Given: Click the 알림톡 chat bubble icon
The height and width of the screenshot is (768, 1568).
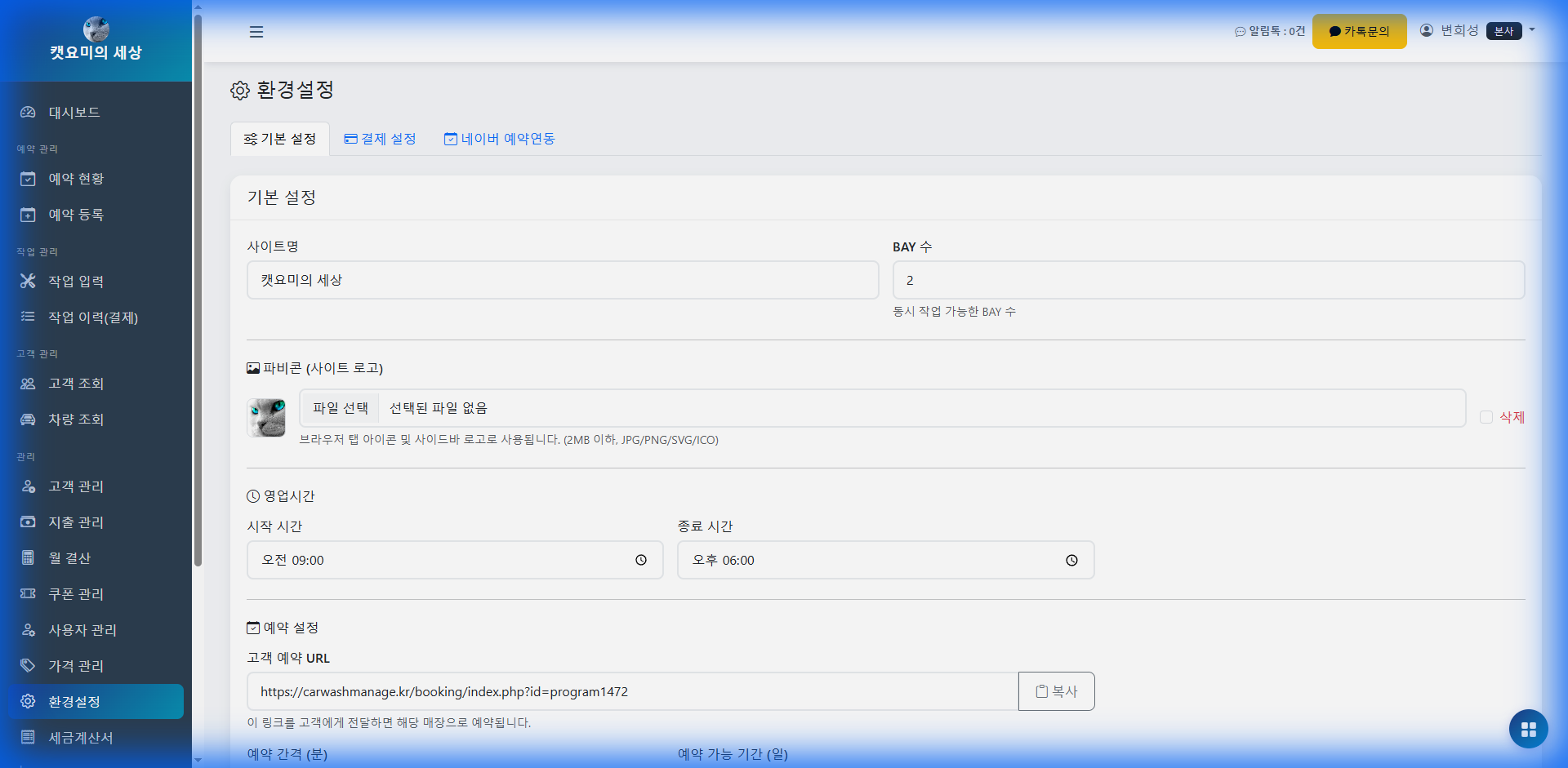Looking at the screenshot, I should [1241, 32].
